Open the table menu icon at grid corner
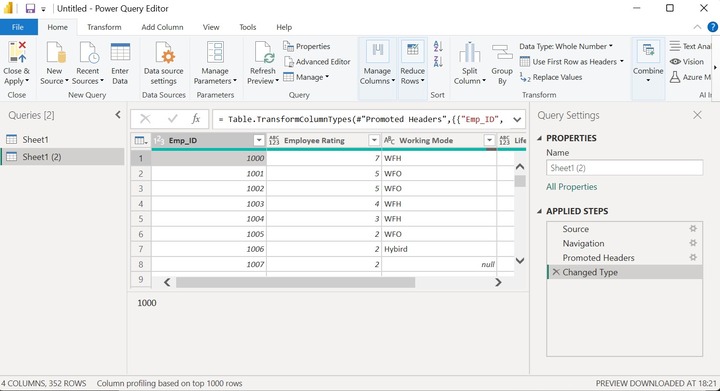 (141, 140)
